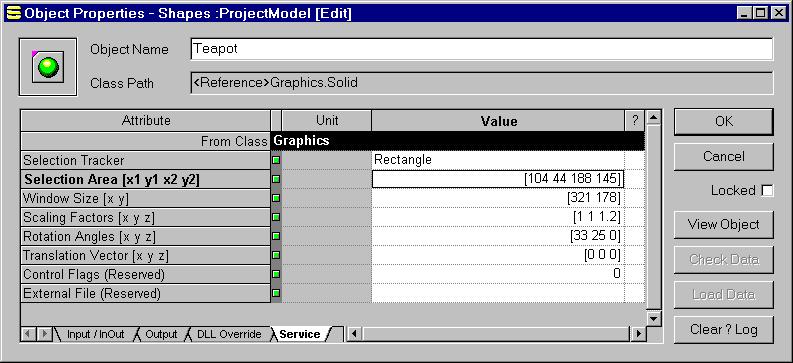Click the Object Name field containing Teapot
The width and height of the screenshot is (793, 363).
[x=481, y=49]
